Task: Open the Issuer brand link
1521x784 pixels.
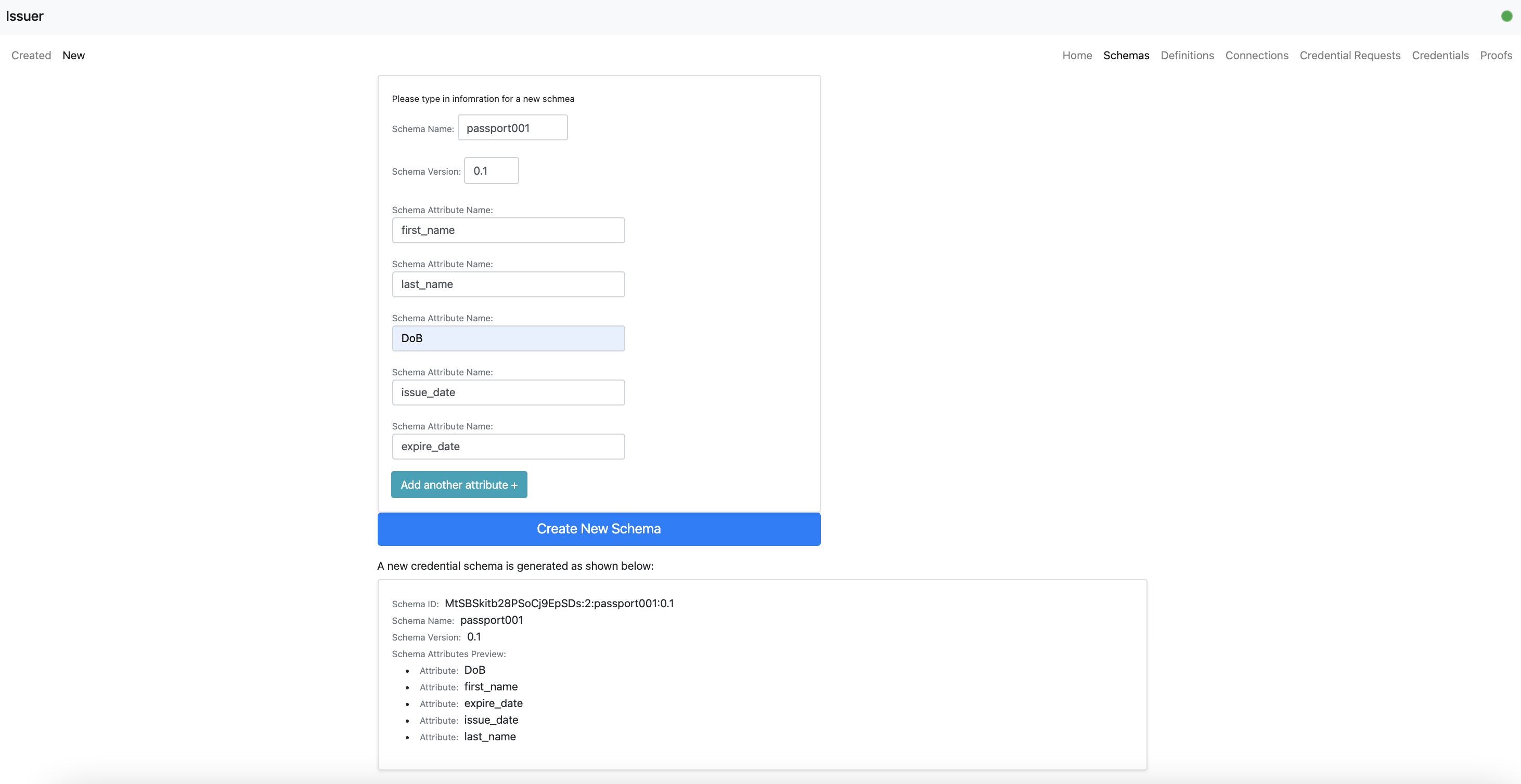Action: pyautogui.click(x=24, y=16)
